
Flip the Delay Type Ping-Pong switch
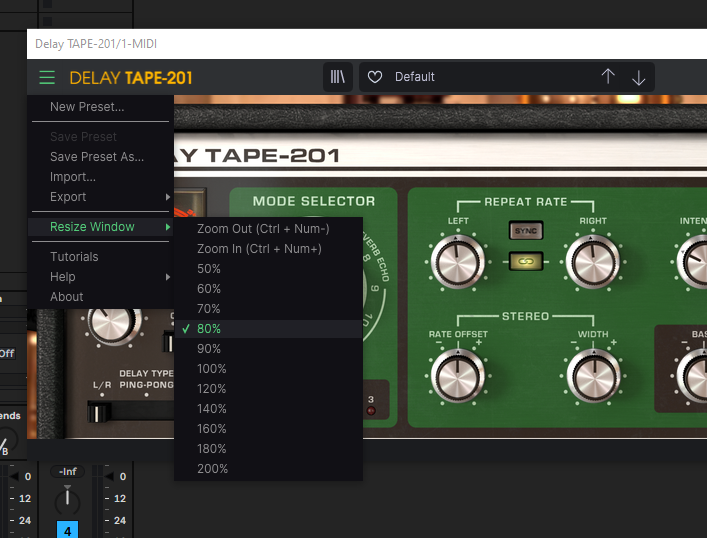pyautogui.click(x=98, y=411)
